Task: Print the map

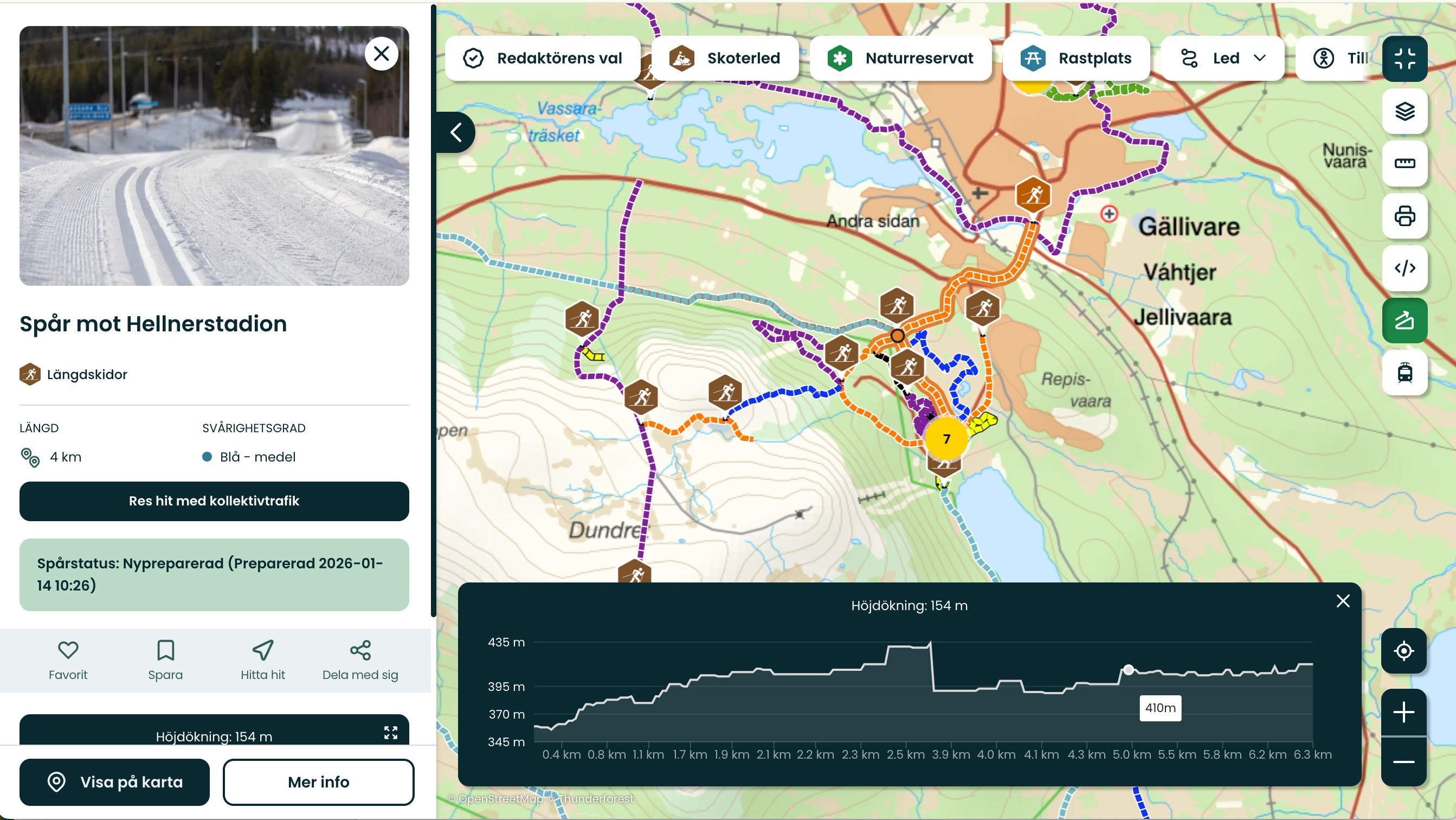Action: tap(1405, 216)
